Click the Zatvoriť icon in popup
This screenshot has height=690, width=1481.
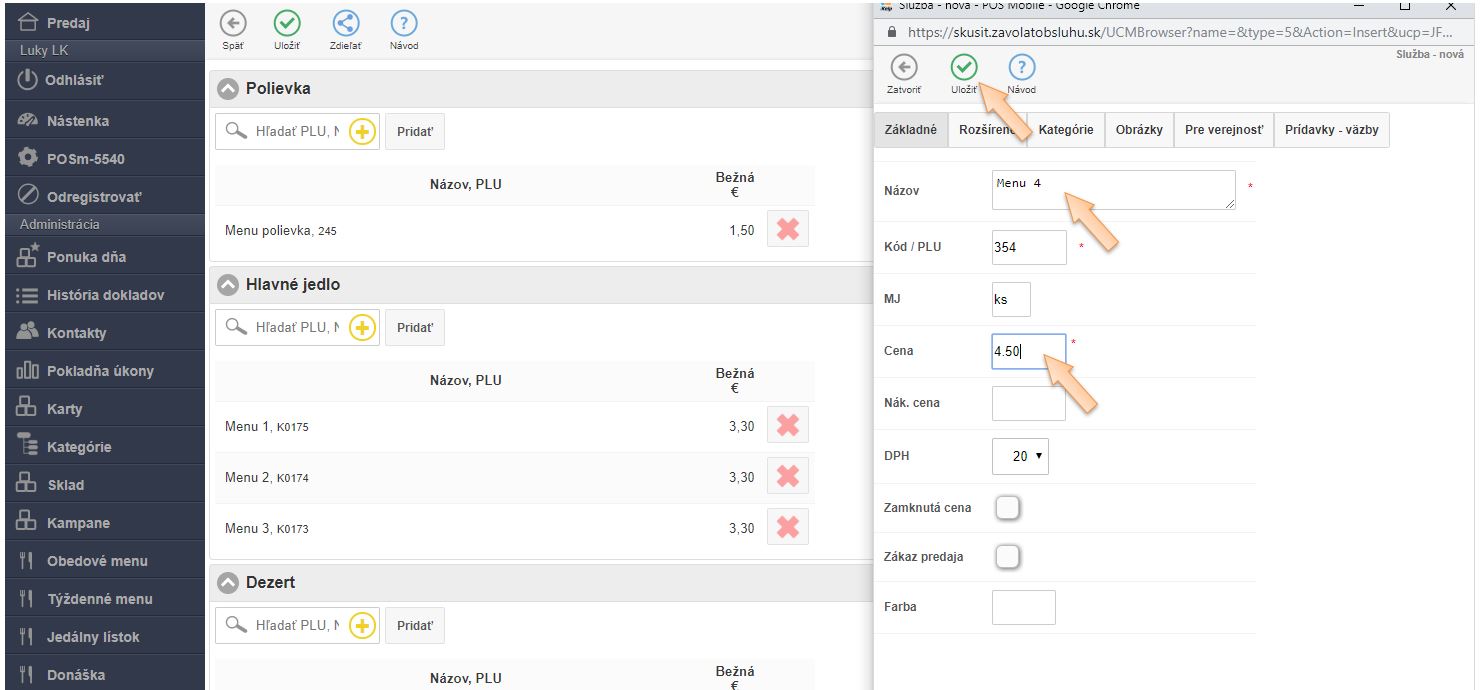904,68
